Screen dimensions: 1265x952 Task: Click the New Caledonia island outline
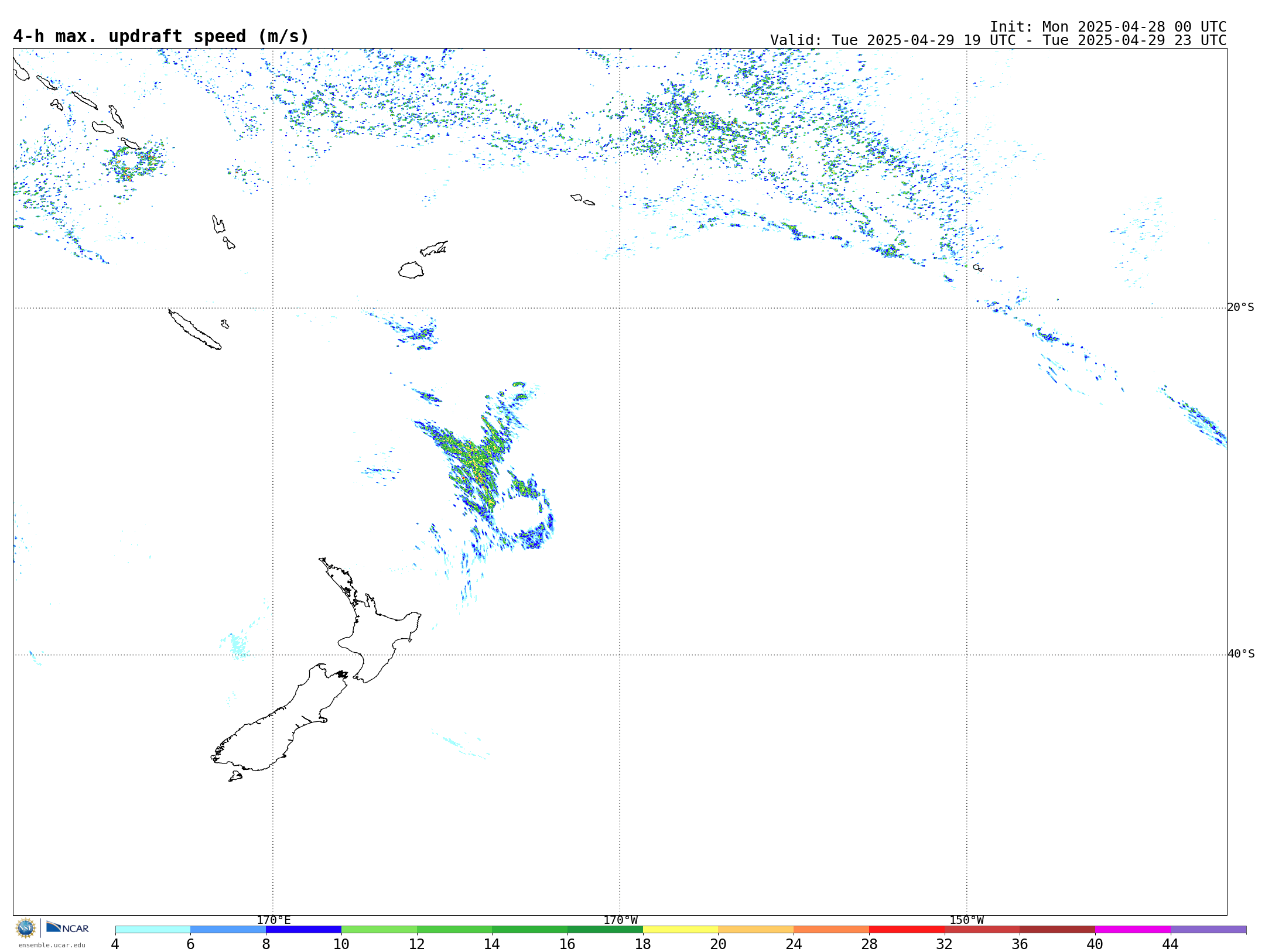(195, 330)
